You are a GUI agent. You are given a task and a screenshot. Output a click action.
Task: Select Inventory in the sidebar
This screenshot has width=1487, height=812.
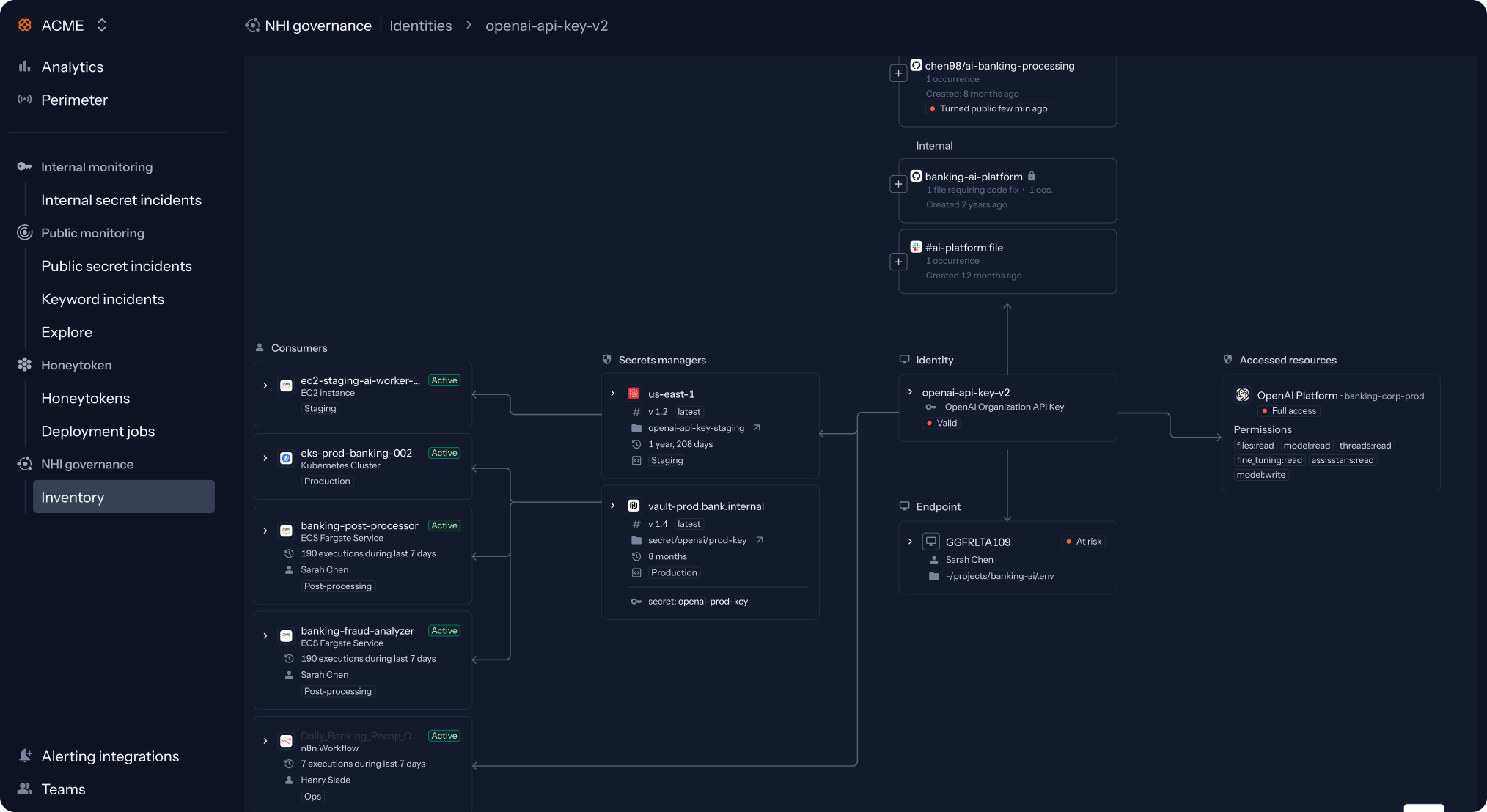pos(124,497)
